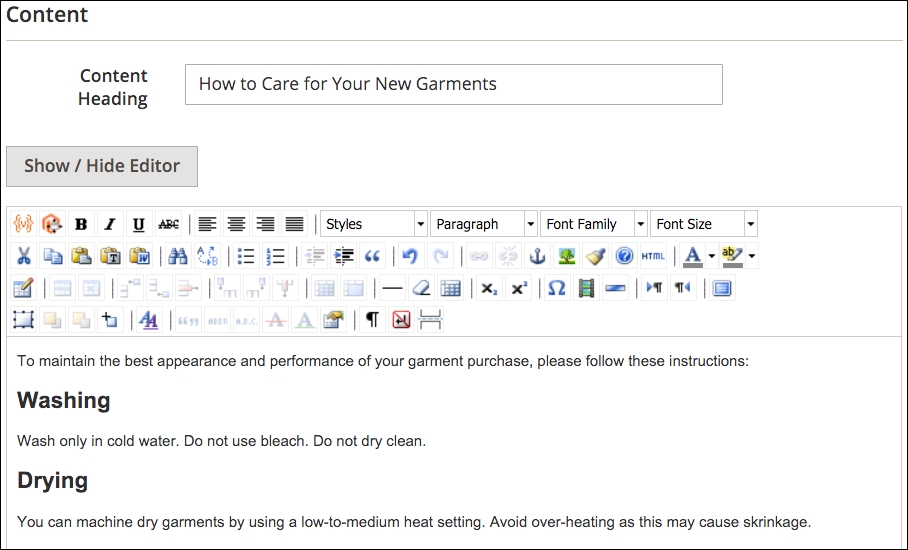The height and width of the screenshot is (550, 908).
Task: Open attributes editor with the hand icon
Action: point(334,320)
